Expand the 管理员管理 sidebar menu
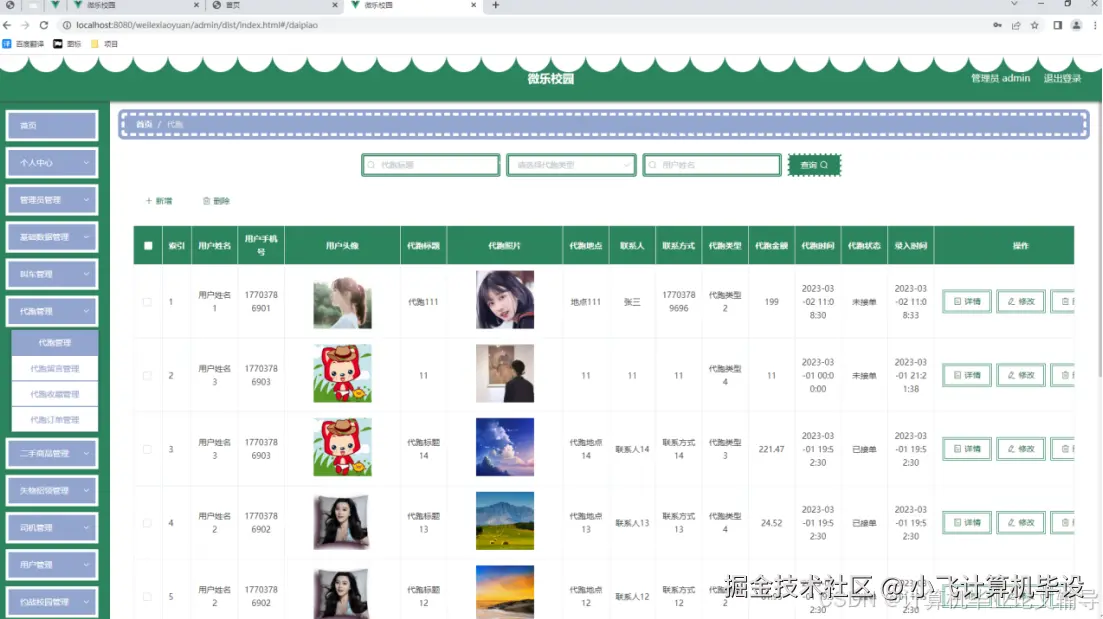1103x619 pixels. (52, 200)
